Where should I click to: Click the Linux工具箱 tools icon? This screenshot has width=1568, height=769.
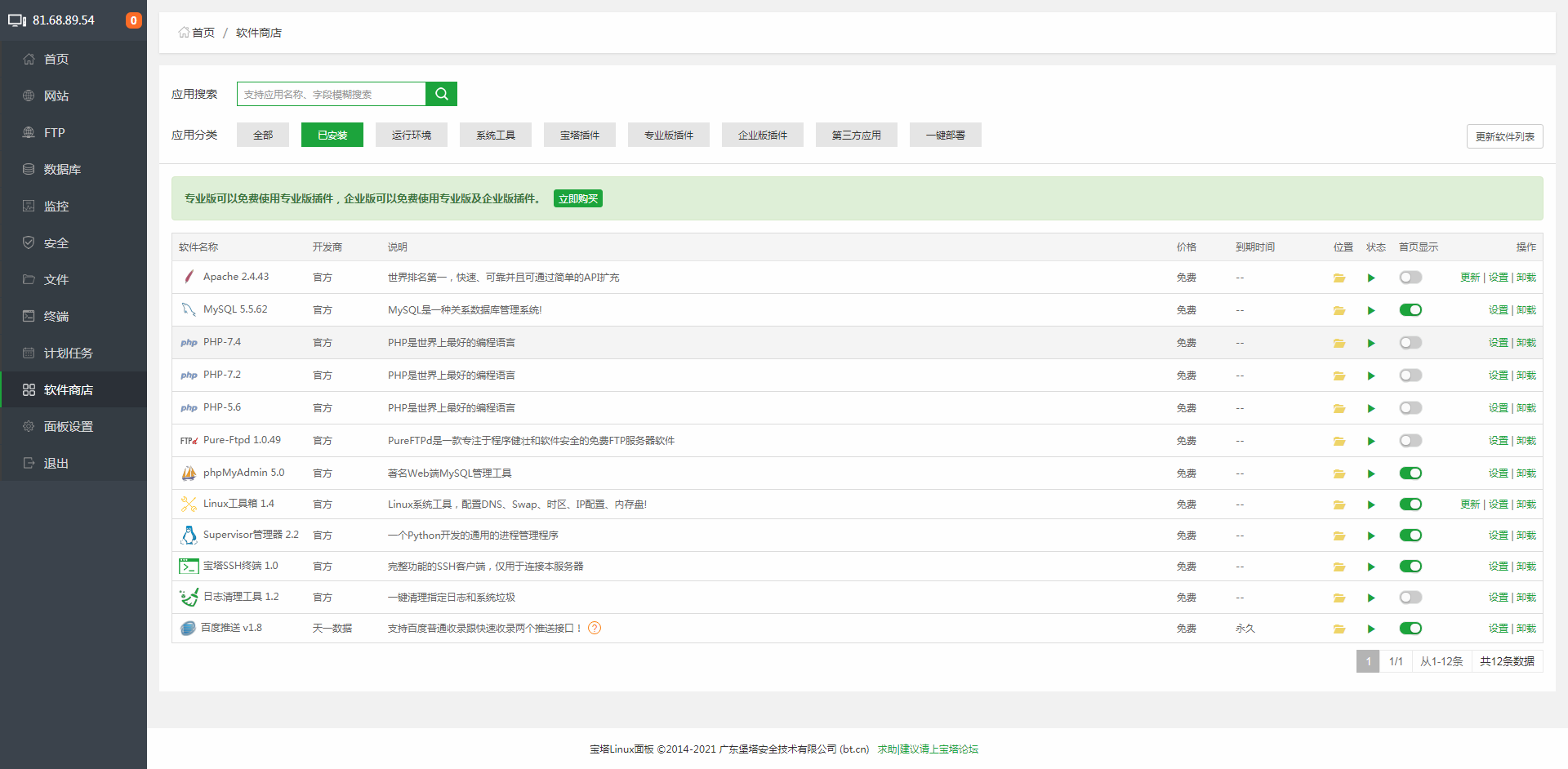tap(189, 504)
